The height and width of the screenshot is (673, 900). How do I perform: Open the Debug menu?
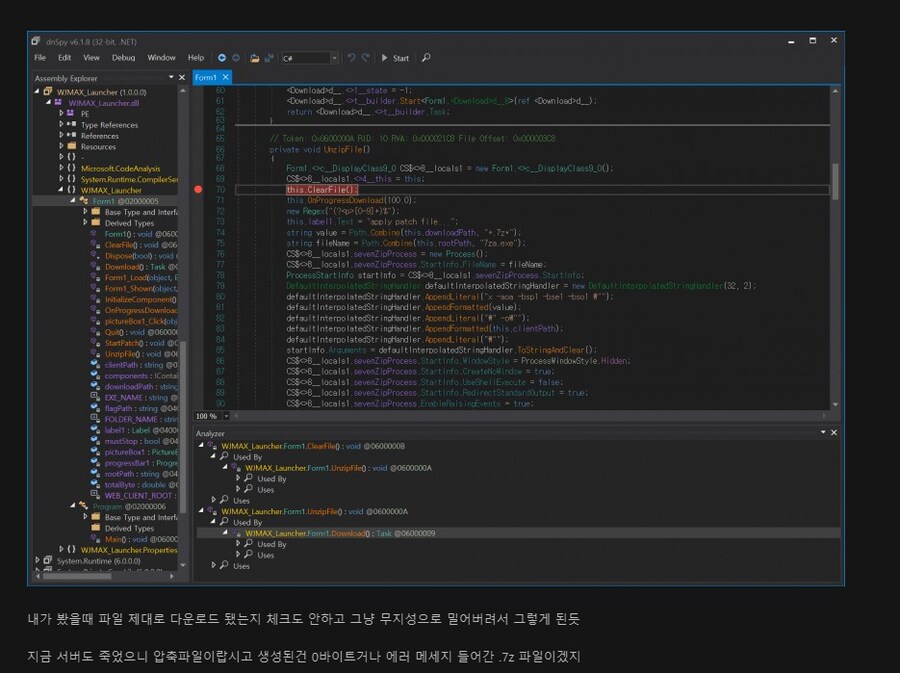(123, 58)
